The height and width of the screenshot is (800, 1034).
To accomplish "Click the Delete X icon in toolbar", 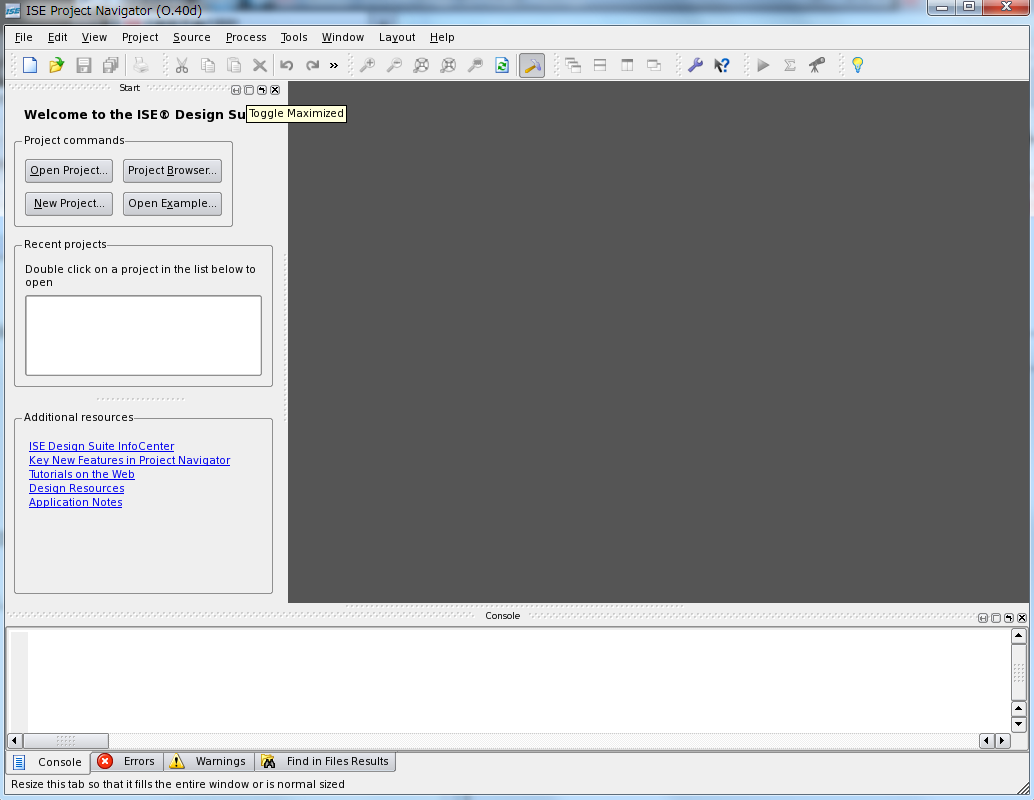I will [260, 65].
